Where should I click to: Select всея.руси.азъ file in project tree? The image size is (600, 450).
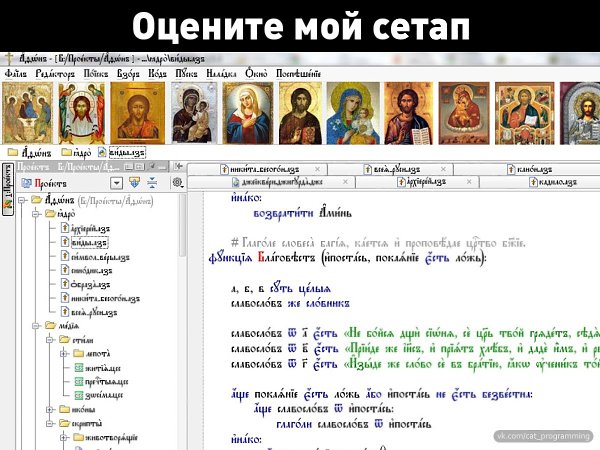[90, 312]
